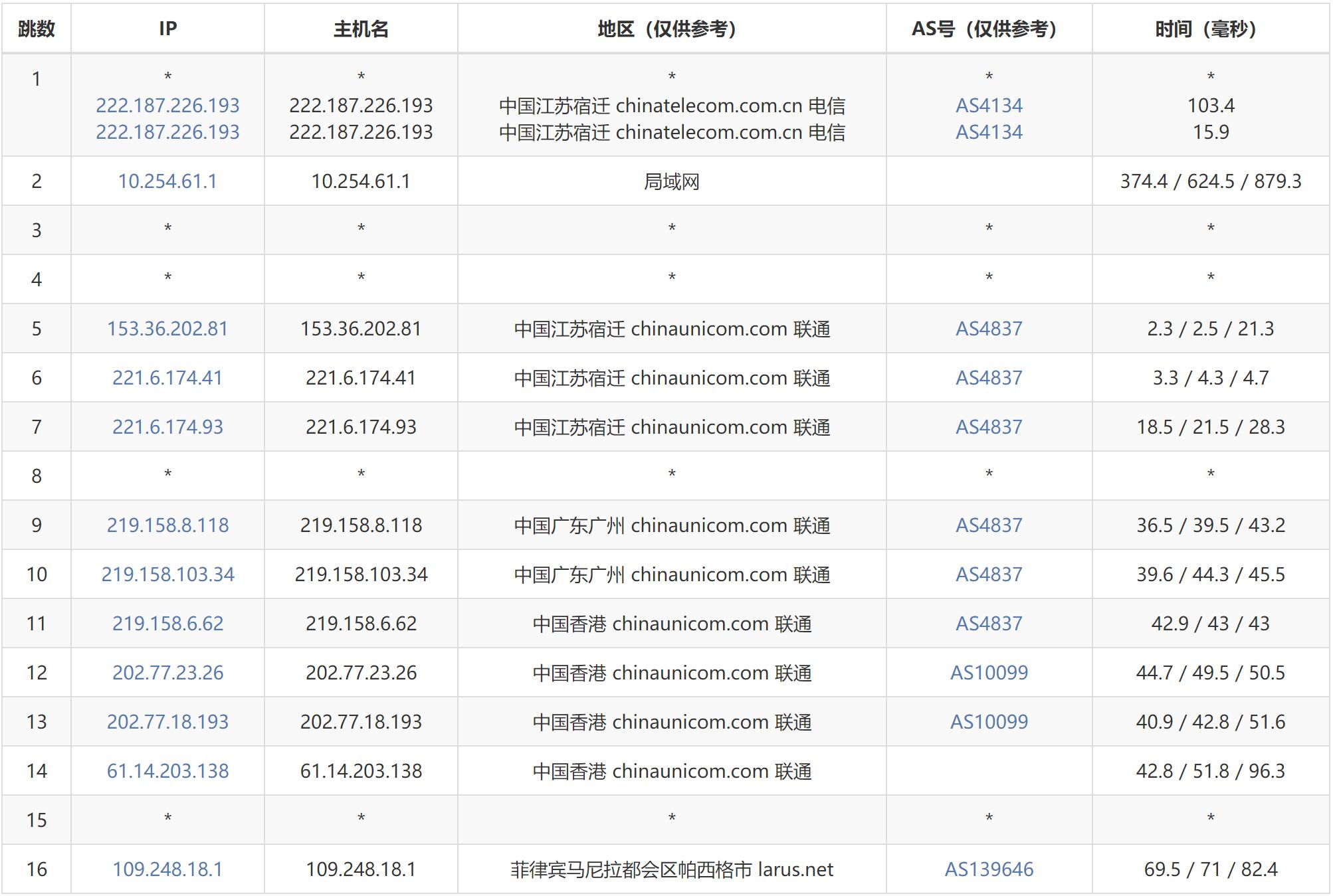Select the 15.9 time value in hop 1
1333x896 pixels.
[x=1211, y=132]
